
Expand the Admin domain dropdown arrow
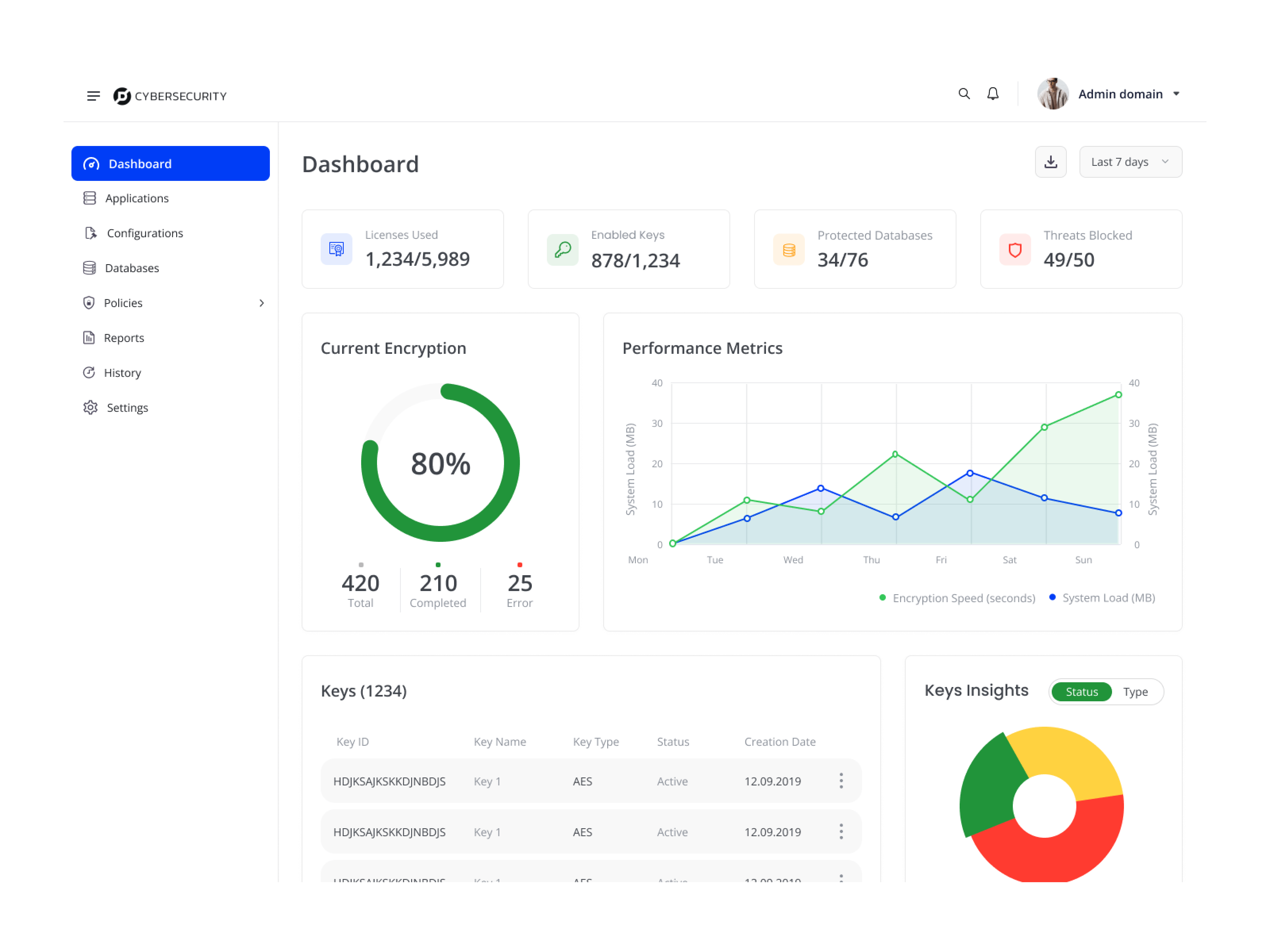(1176, 94)
